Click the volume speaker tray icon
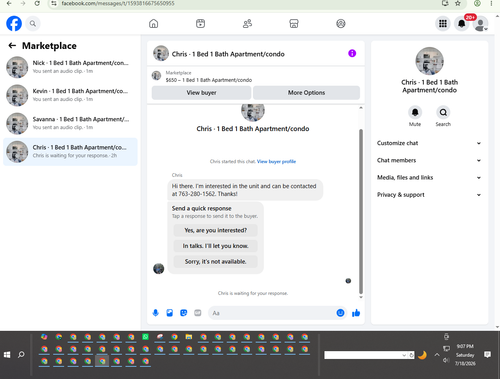Viewport: 500px width, 379px height. [x=446, y=360]
